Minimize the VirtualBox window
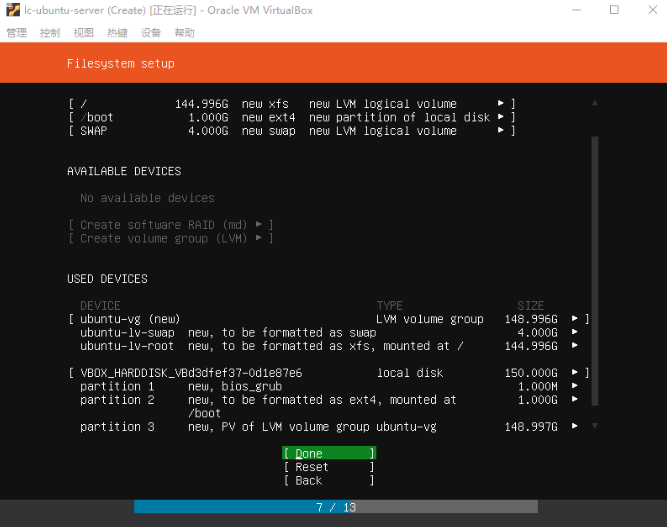Viewport: 667px width, 527px height. pyautogui.click(x=576, y=10)
